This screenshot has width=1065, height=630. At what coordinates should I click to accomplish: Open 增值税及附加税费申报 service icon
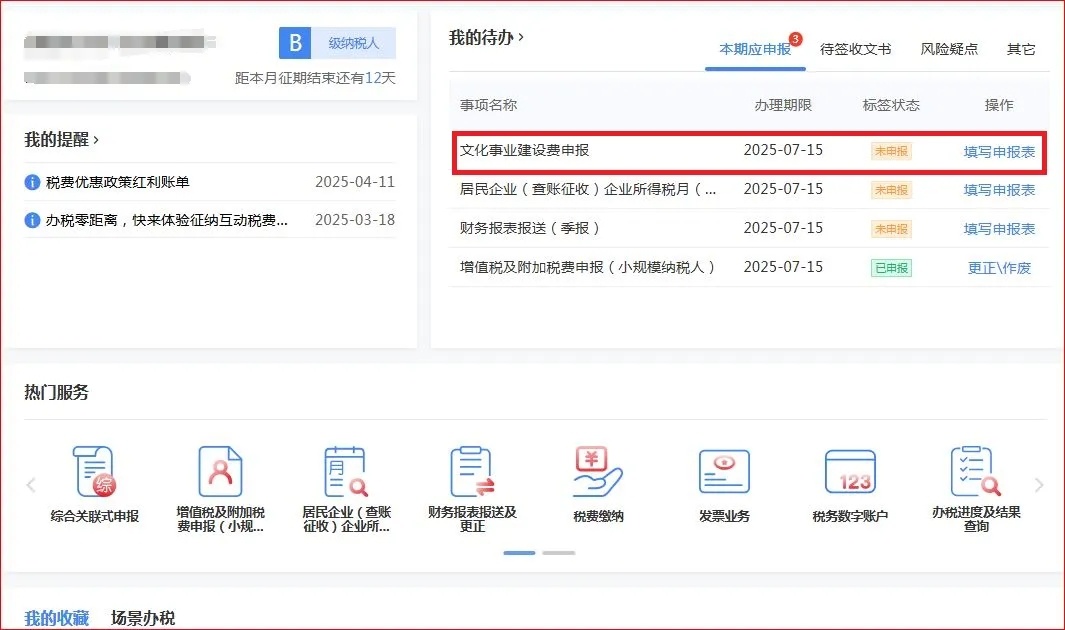coord(220,472)
